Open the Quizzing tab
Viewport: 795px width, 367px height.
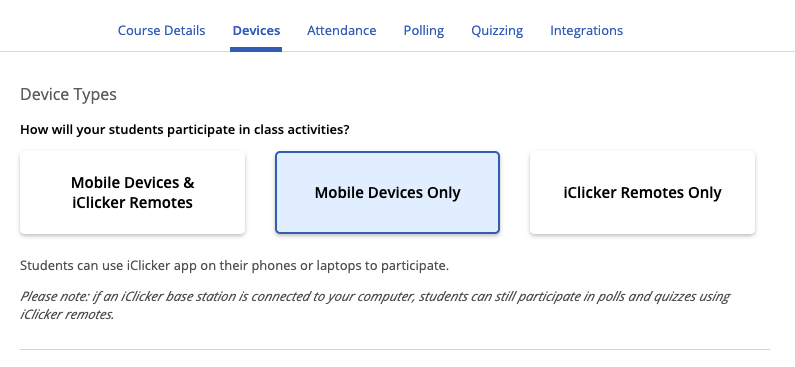[x=497, y=30]
